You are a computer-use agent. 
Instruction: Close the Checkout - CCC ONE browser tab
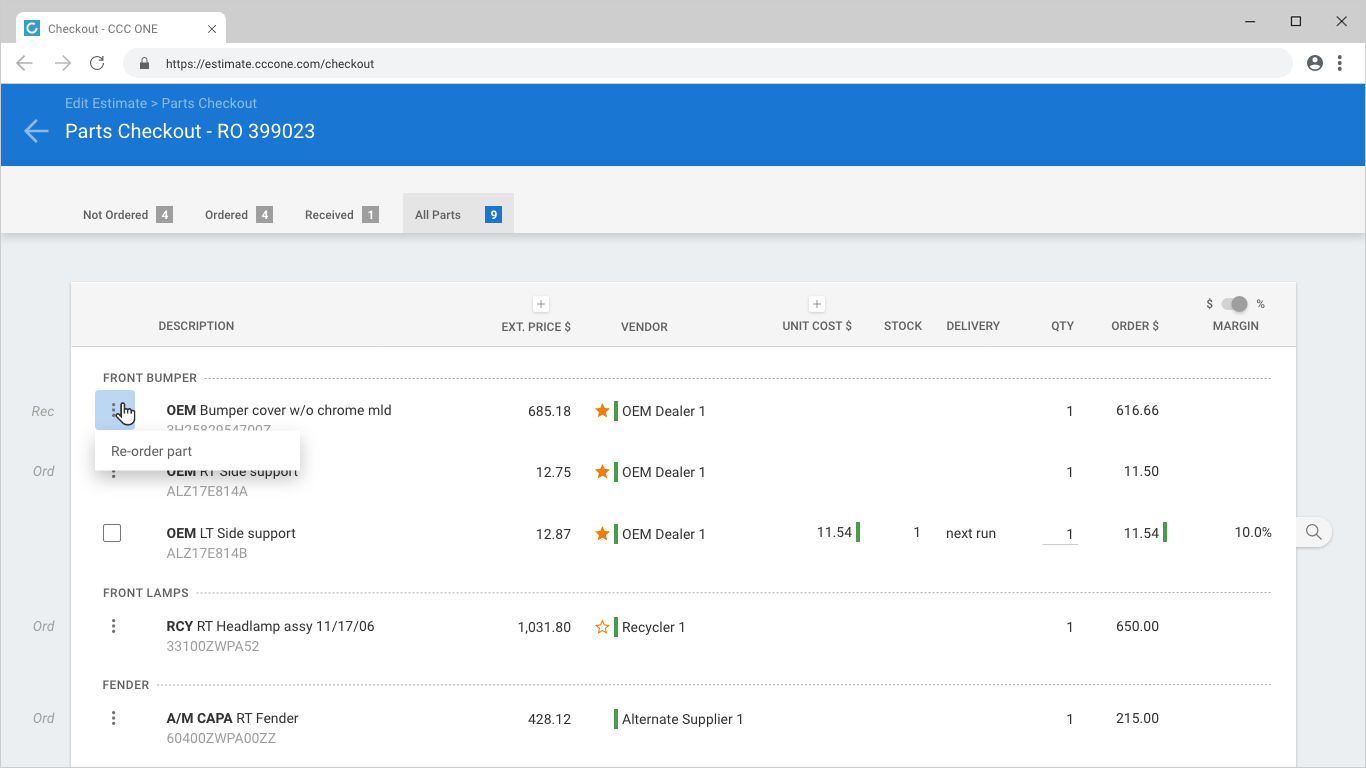click(212, 29)
